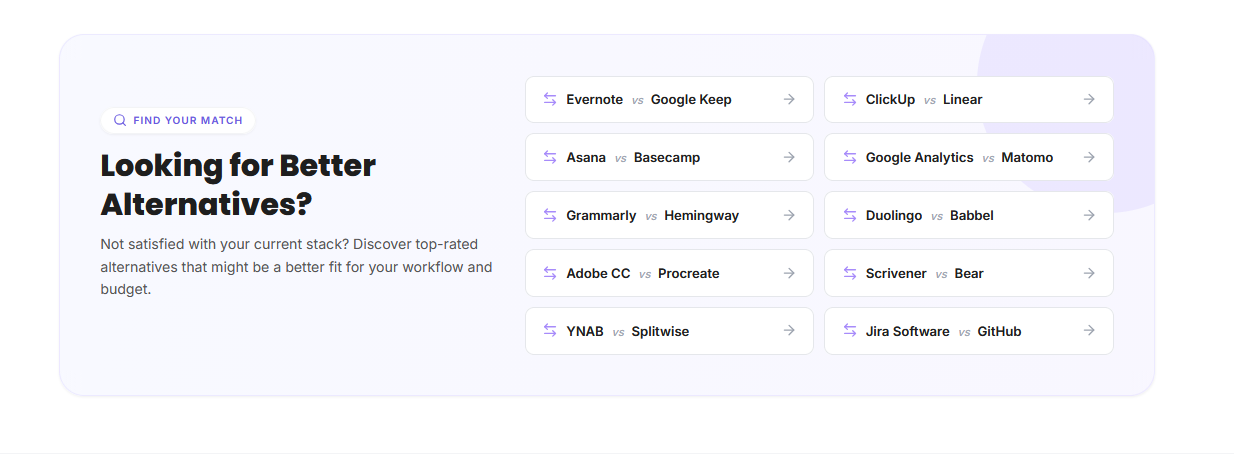
Task: Open Adobe CC vs Procreate comparison
Action: (x=669, y=273)
